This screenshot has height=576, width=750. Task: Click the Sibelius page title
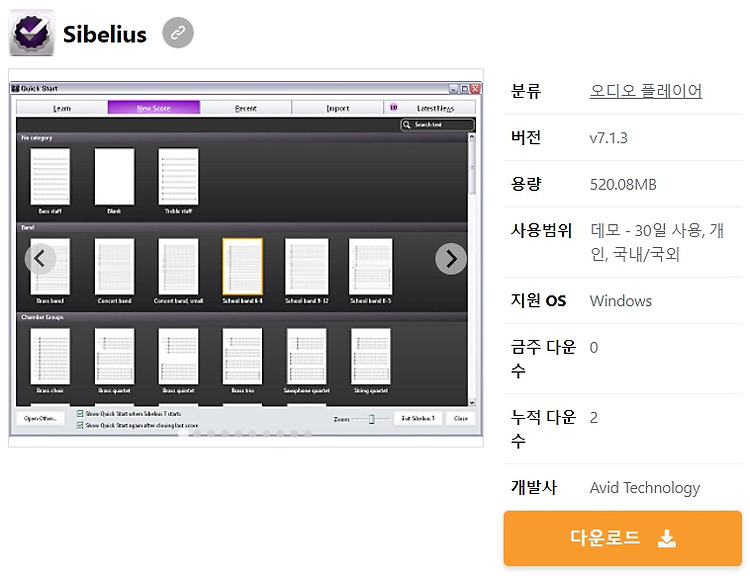pyautogui.click(x=105, y=34)
